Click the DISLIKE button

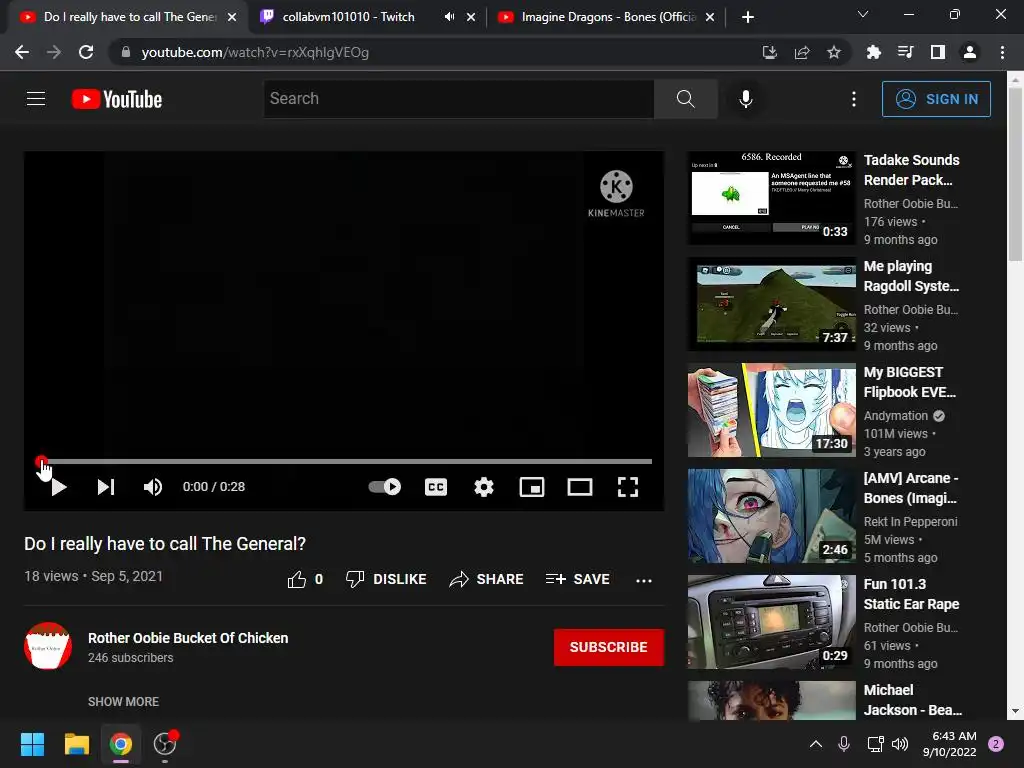(386, 579)
